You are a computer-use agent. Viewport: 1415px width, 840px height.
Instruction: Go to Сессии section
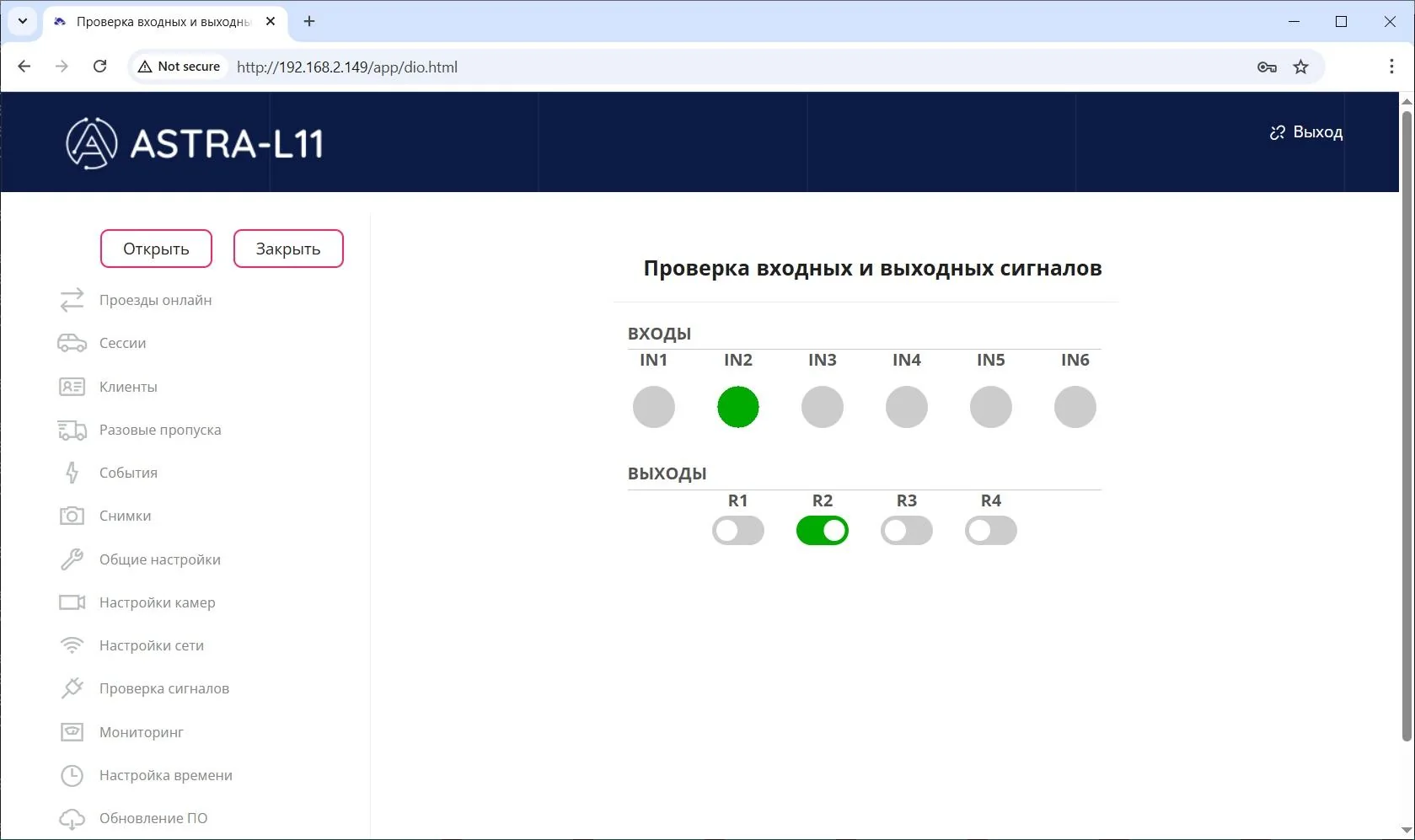(122, 343)
